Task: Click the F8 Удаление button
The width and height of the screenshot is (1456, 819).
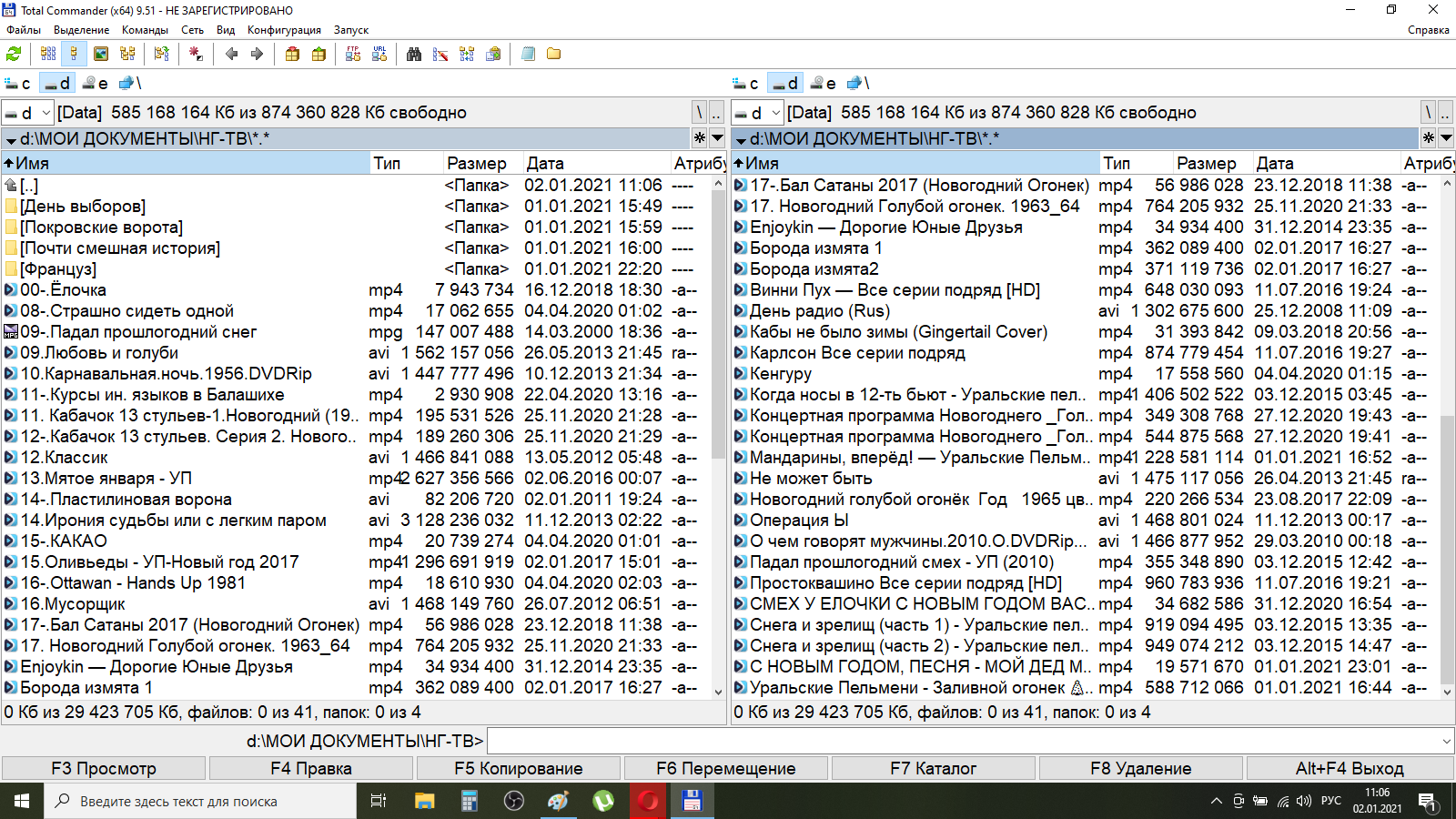Action: tap(1141, 769)
